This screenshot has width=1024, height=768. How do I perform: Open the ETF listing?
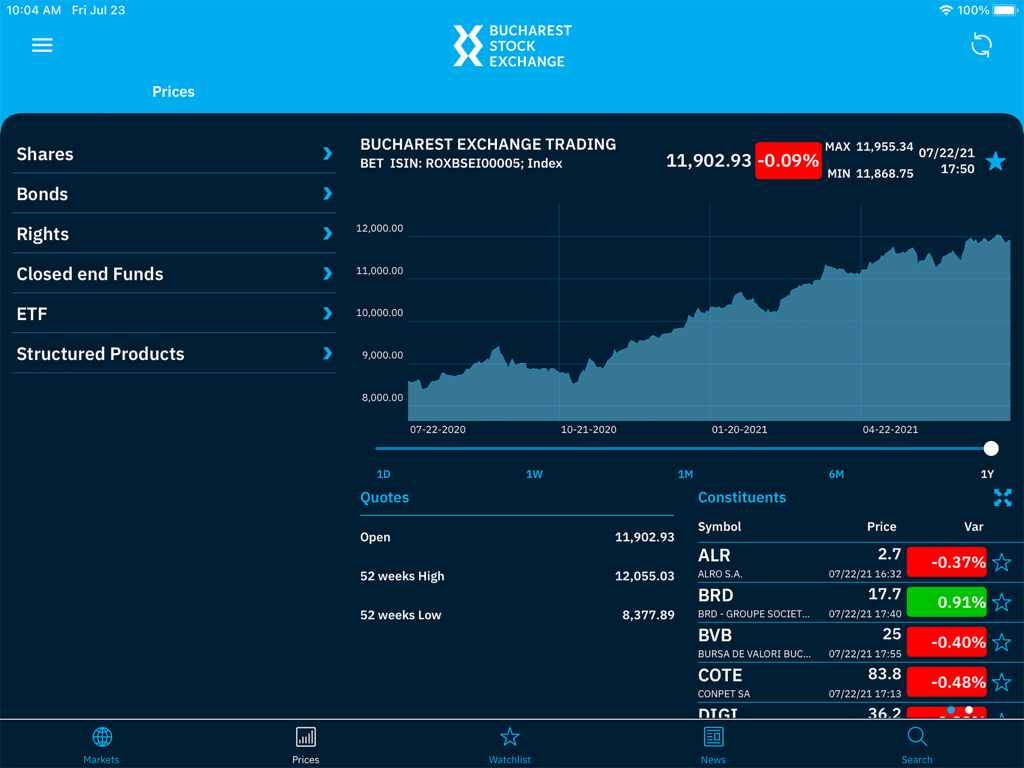point(174,314)
